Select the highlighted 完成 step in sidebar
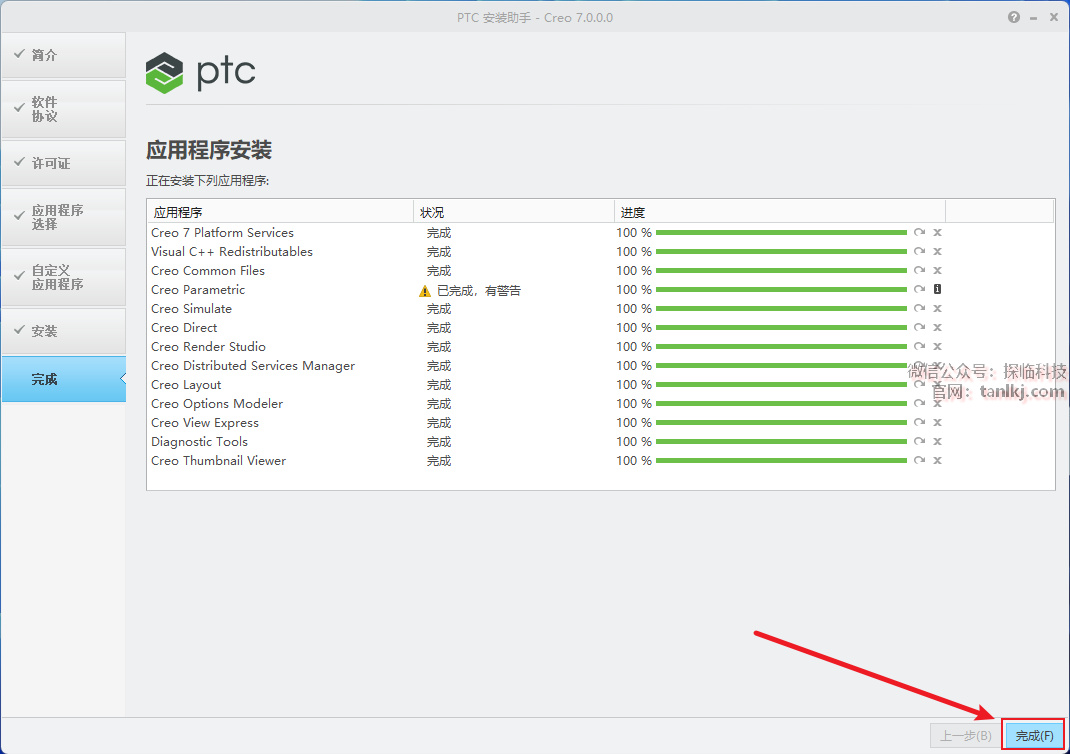1070x754 pixels. (63, 379)
